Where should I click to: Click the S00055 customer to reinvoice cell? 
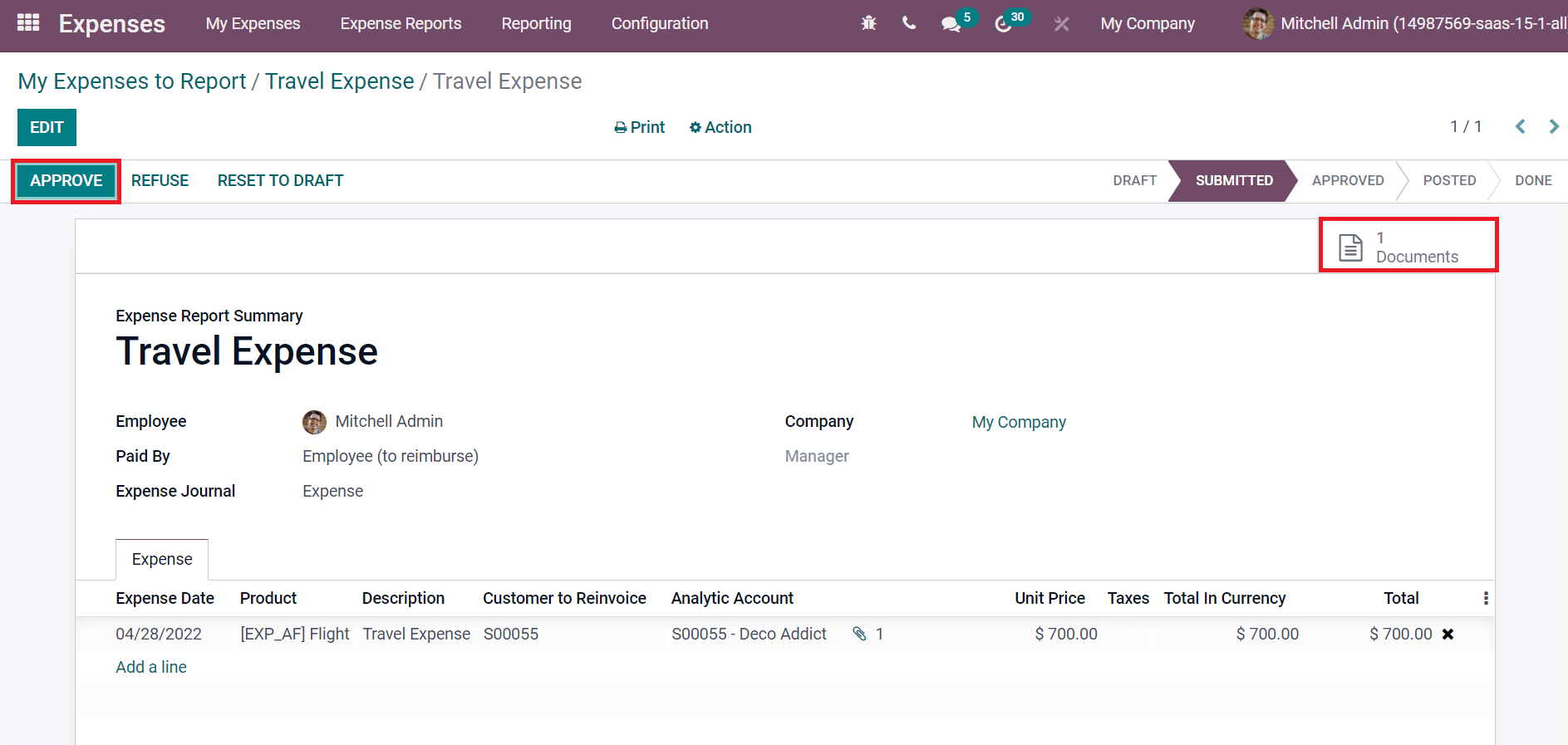coord(511,634)
